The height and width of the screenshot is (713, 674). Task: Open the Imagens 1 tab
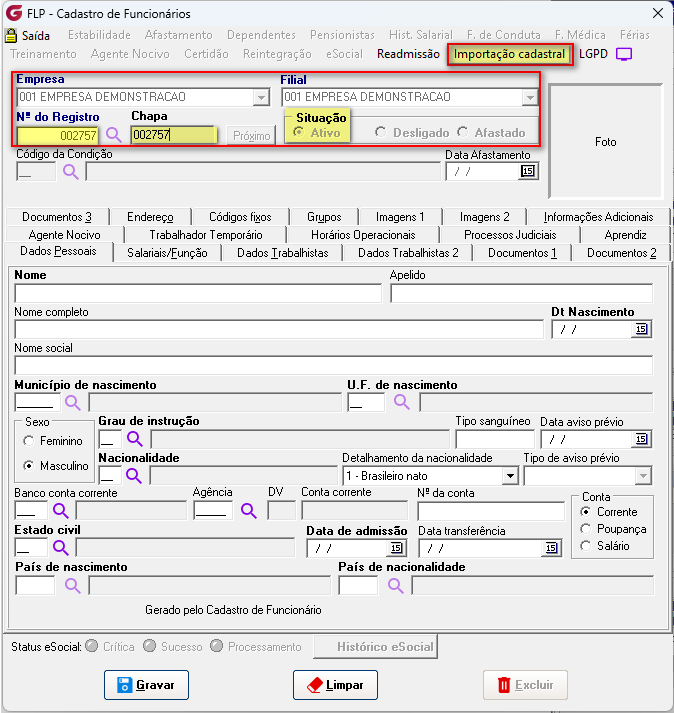pos(400,217)
